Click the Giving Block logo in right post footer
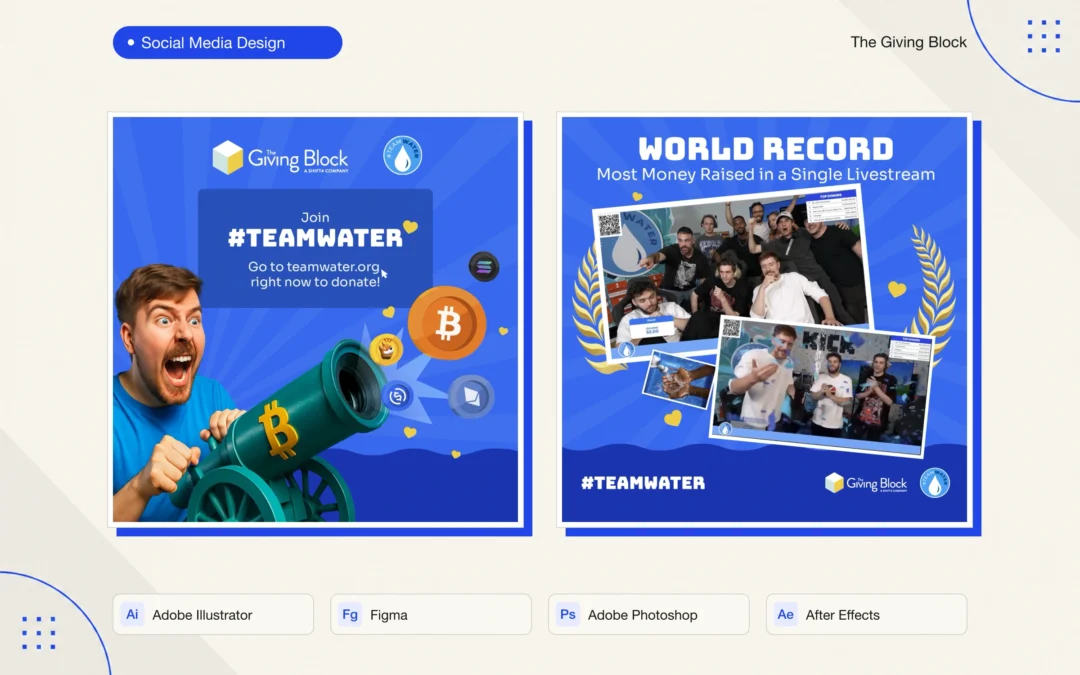 [x=866, y=483]
